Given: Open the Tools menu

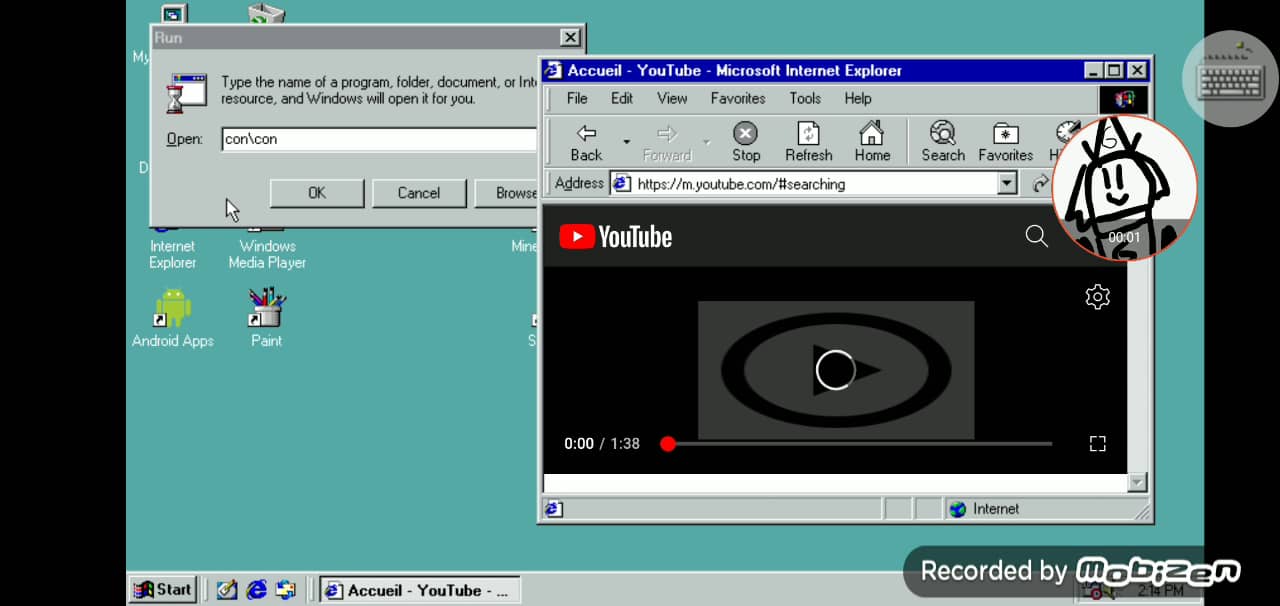Looking at the screenshot, I should coord(805,98).
